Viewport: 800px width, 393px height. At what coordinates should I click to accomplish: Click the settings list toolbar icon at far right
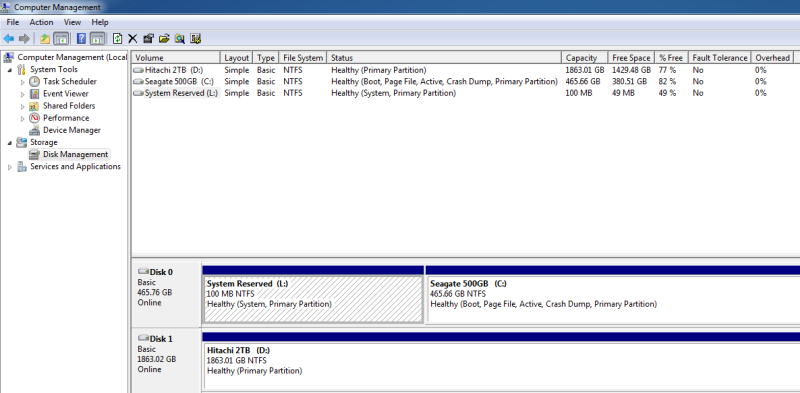(x=195, y=39)
